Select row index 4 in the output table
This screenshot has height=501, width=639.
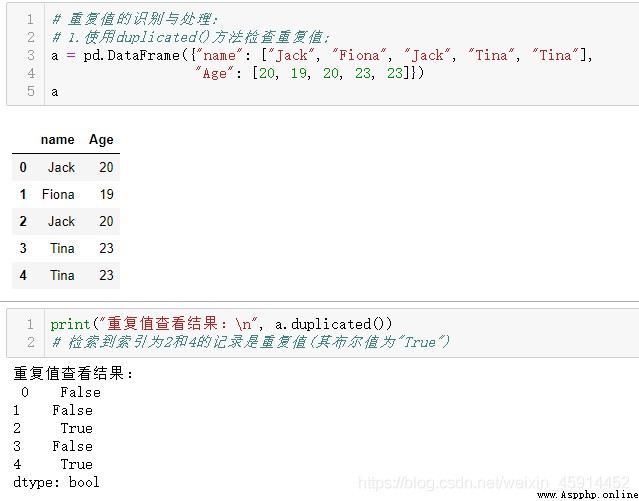click(x=23, y=275)
